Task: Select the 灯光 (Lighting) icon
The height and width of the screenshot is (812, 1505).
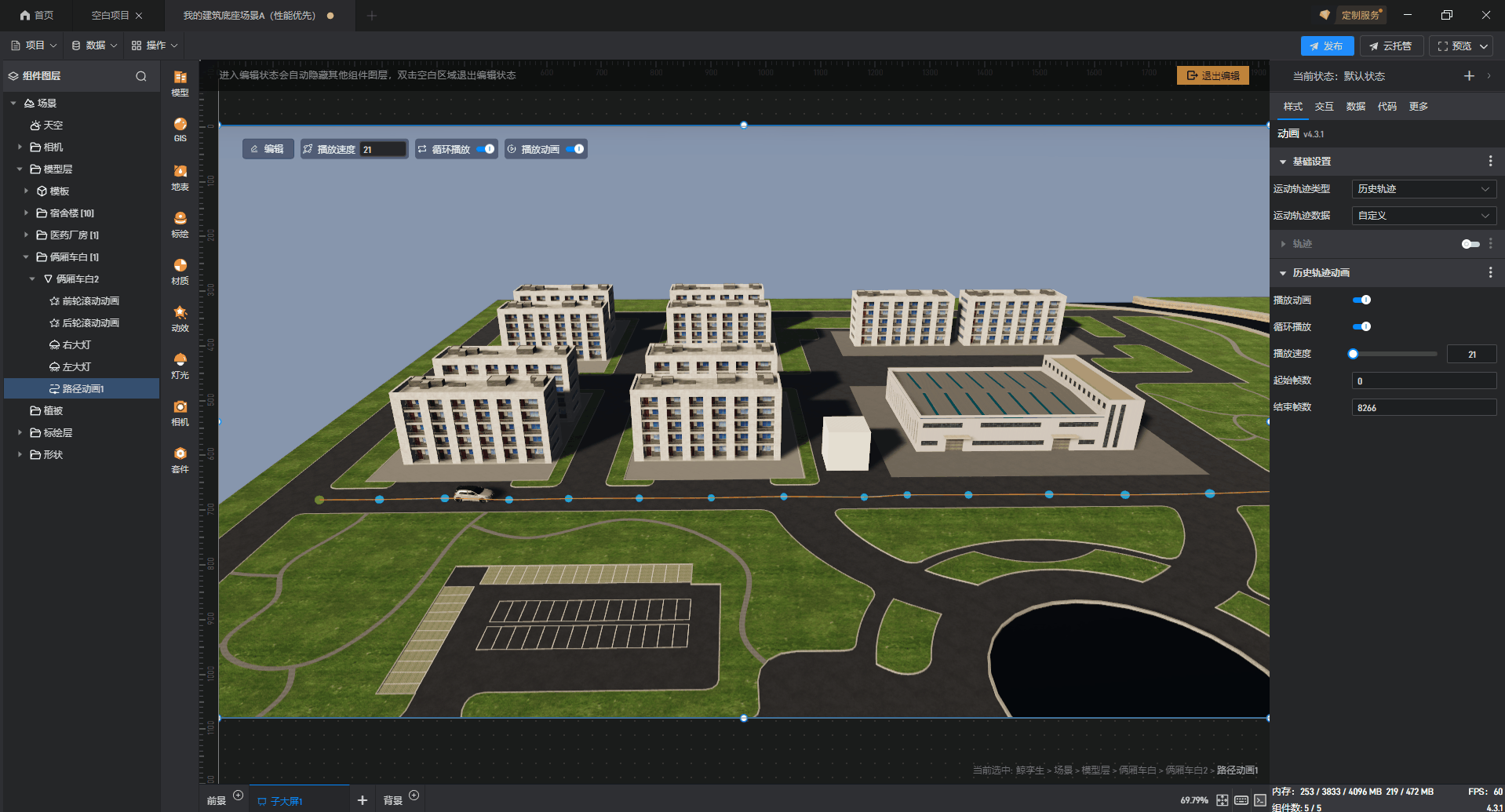Action: (x=180, y=365)
